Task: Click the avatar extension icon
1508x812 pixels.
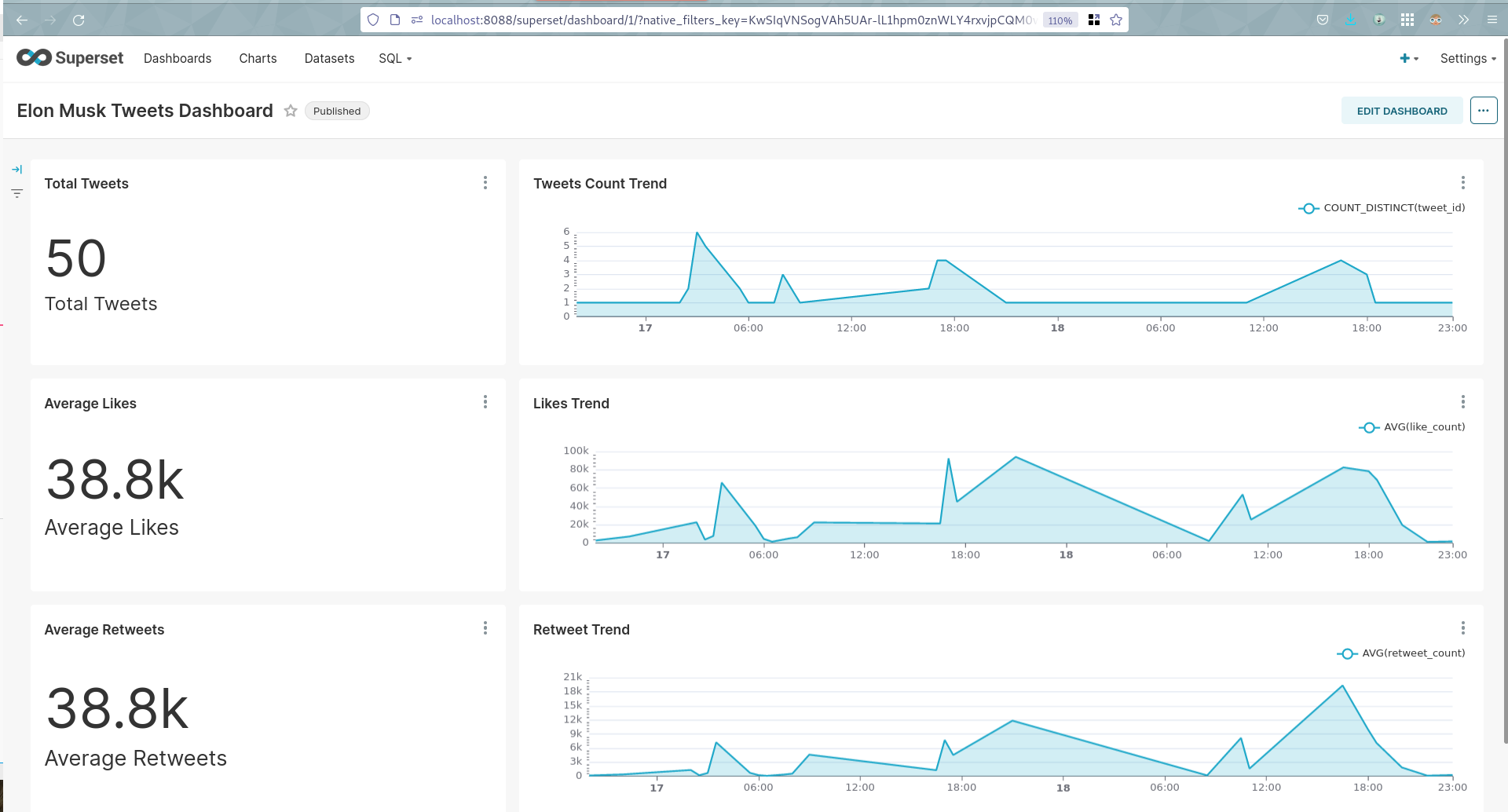Action: (x=1436, y=20)
